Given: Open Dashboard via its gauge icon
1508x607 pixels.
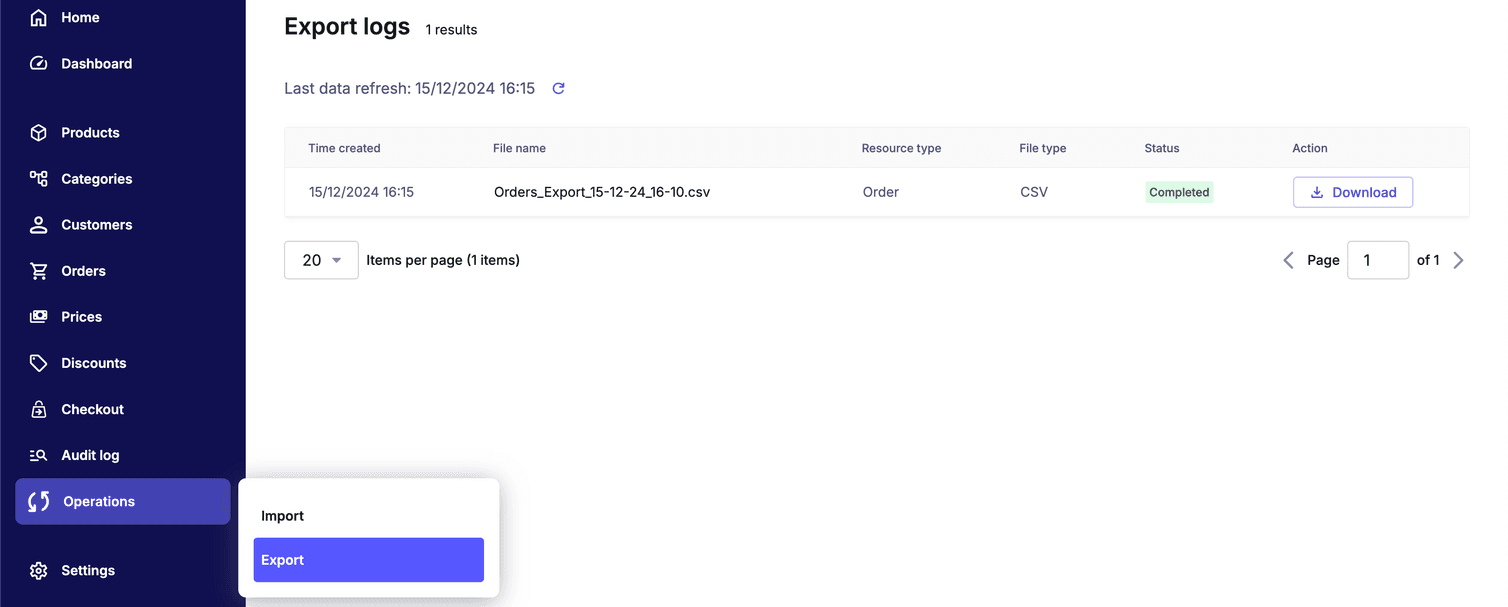Looking at the screenshot, I should (39, 64).
